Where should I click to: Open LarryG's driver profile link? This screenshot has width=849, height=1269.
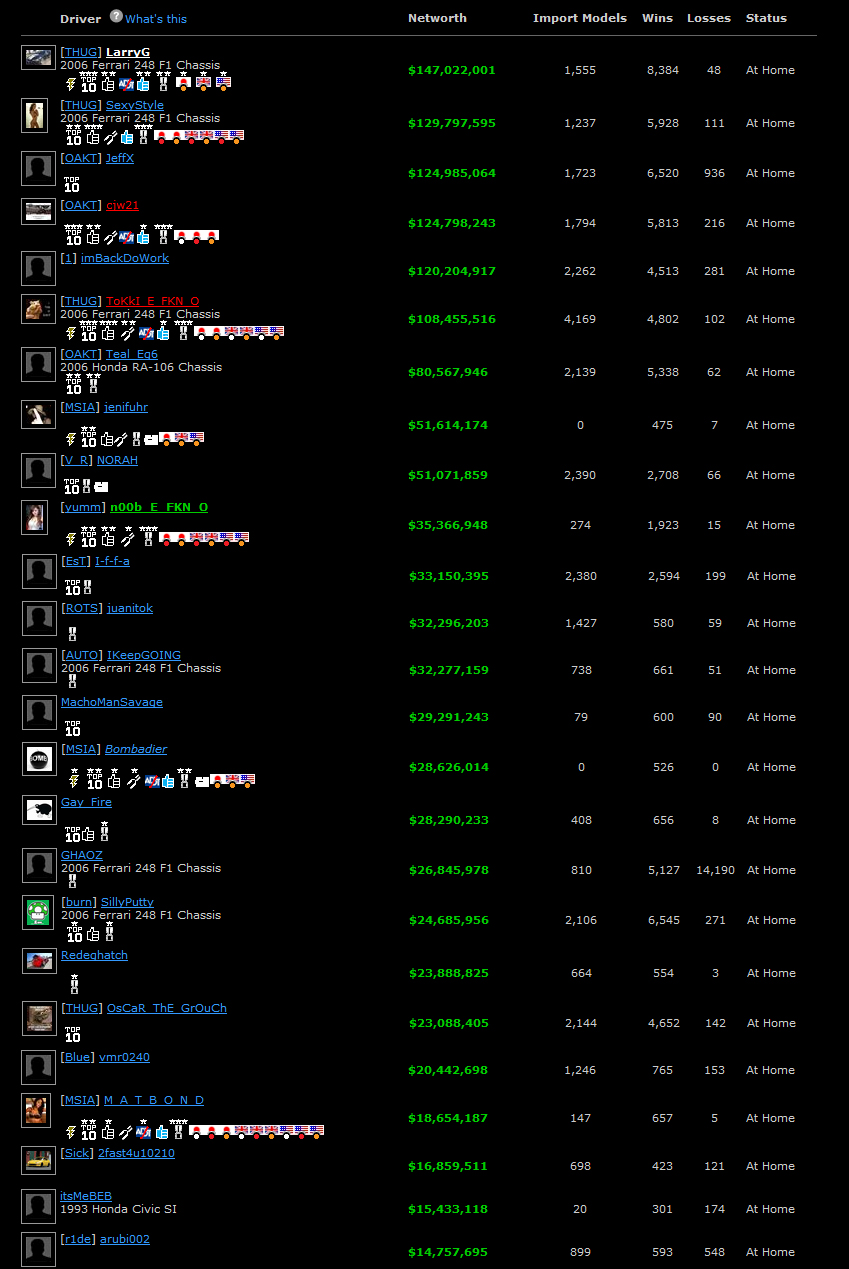tap(128, 52)
